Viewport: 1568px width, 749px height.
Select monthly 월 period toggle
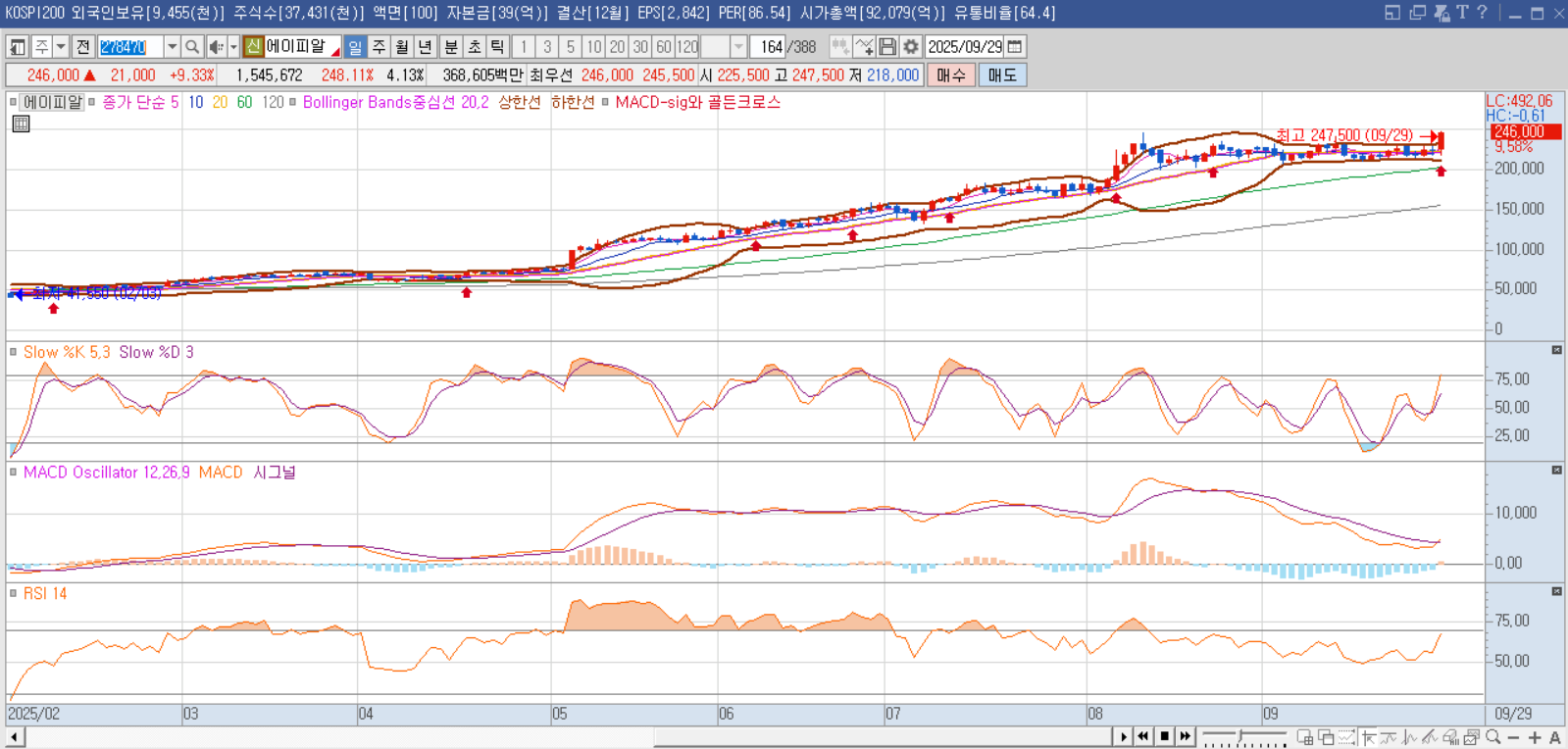click(x=402, y=47)
